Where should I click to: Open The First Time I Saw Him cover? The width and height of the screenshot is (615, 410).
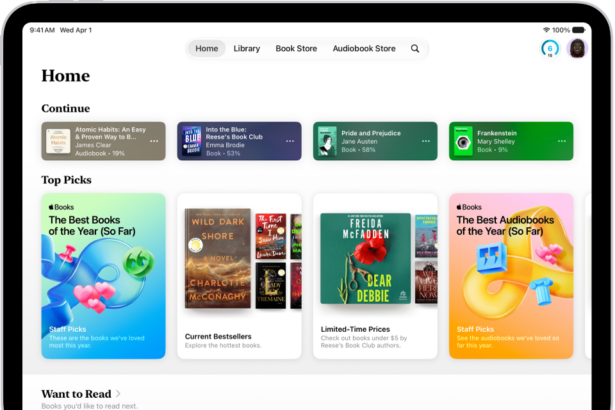point(271,236)
